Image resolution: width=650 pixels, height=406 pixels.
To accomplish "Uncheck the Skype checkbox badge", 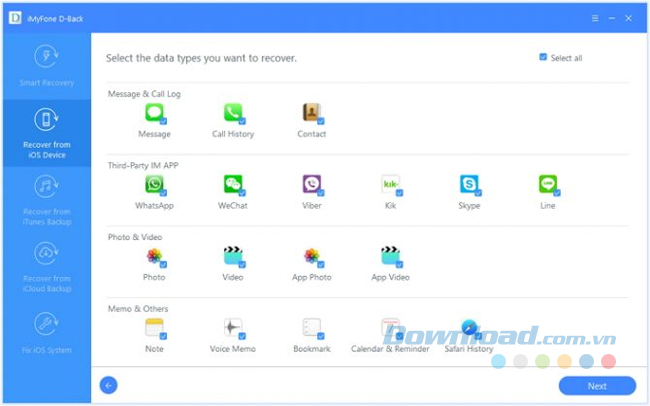I will (478, 193).
